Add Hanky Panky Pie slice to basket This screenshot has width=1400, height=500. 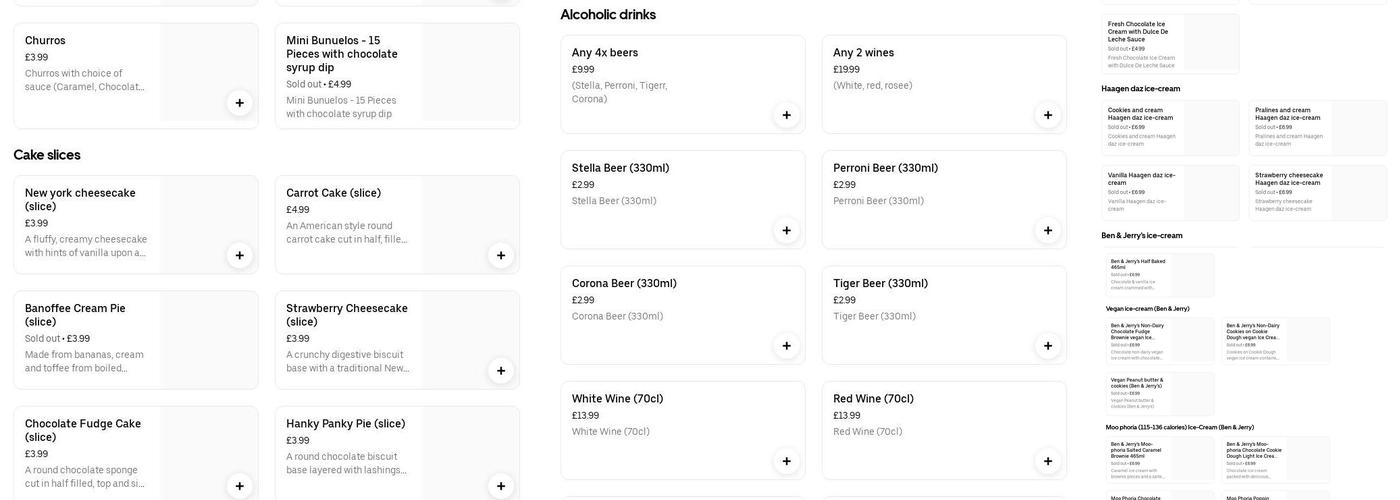(501, 486)
